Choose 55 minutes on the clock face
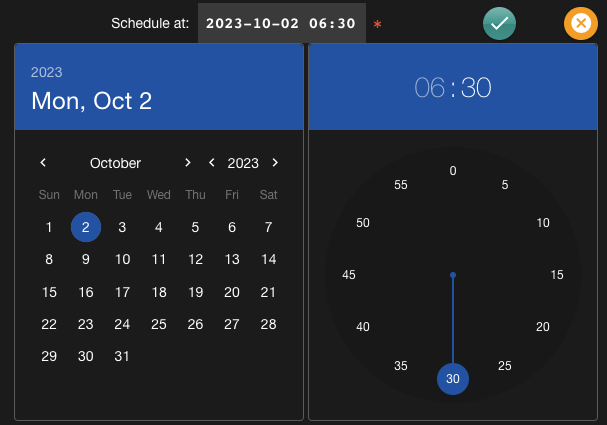607x425 pixels. (401, 185)
